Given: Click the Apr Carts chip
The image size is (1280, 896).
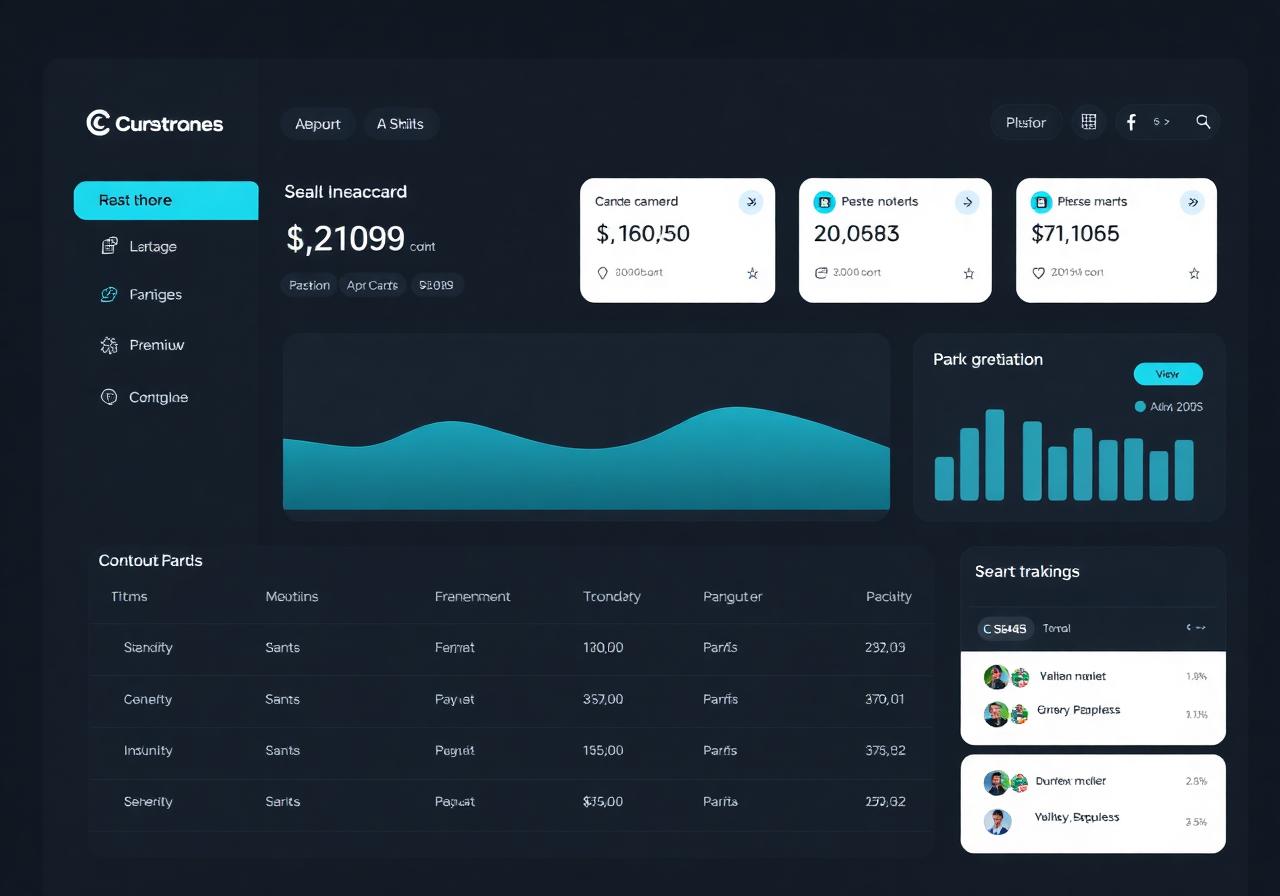Looking at the screenshot, I should 372,285.
